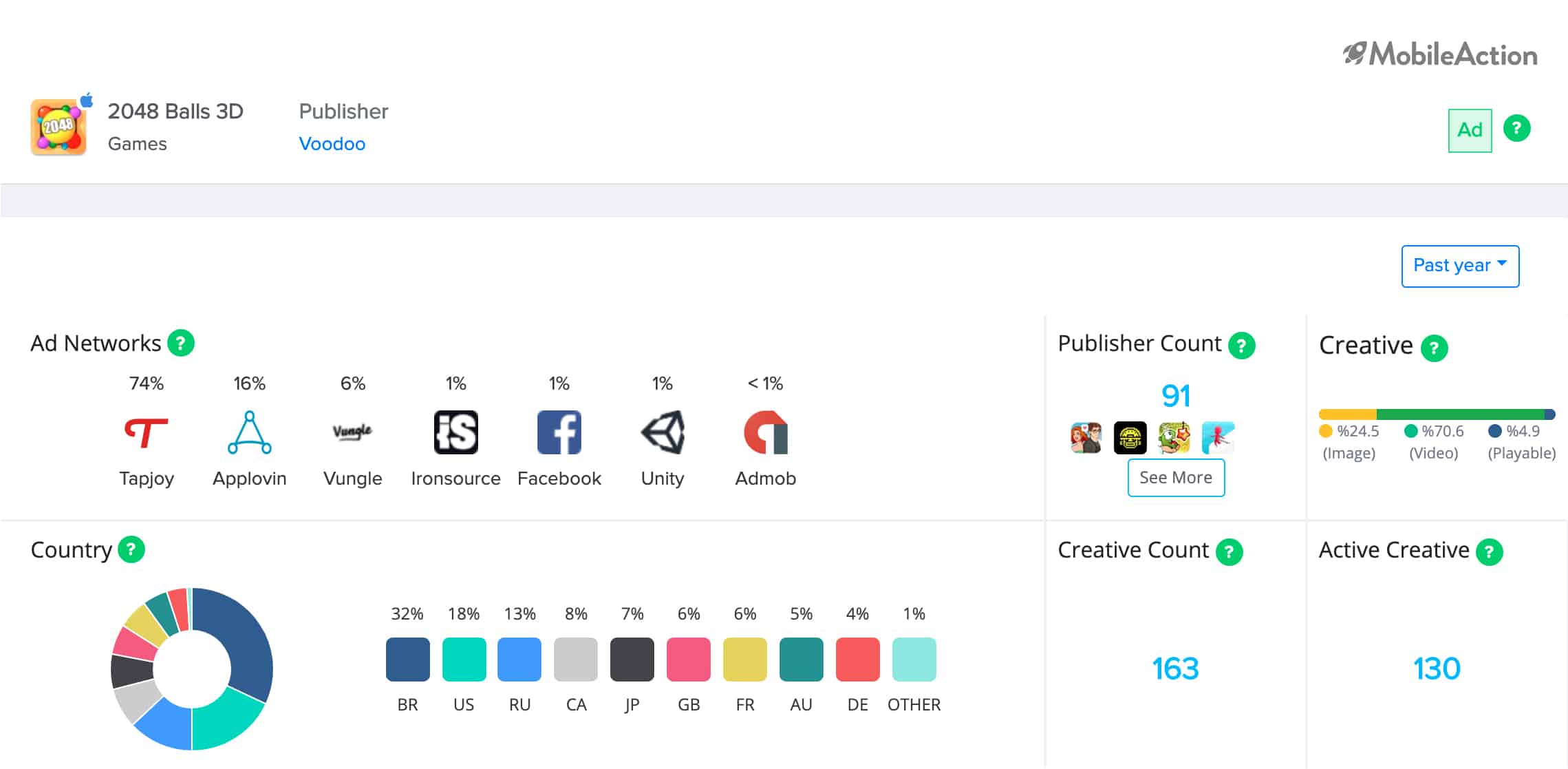
Task: Click the Country help icon
Action: pyautogui.click(x=131, y=549)
